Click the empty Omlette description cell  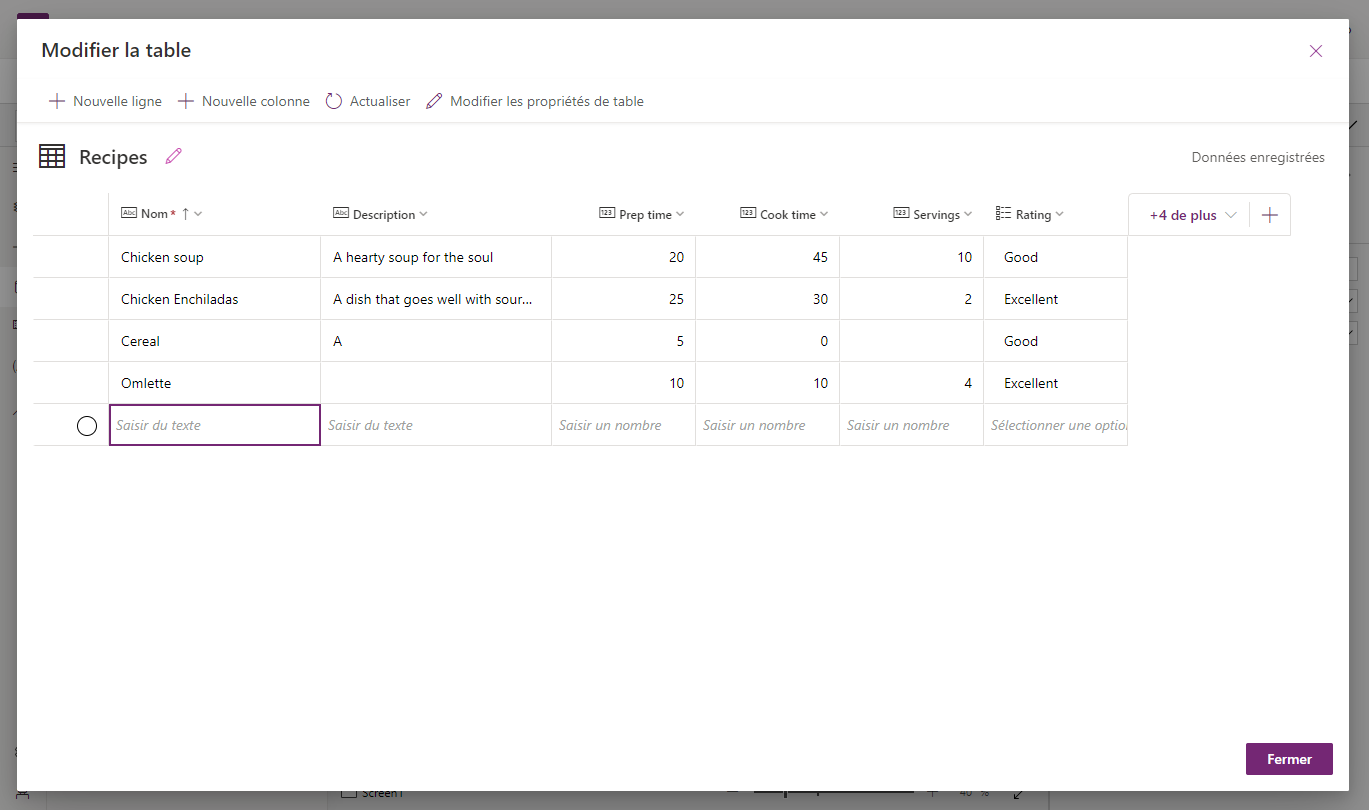[x=436, y=383]
